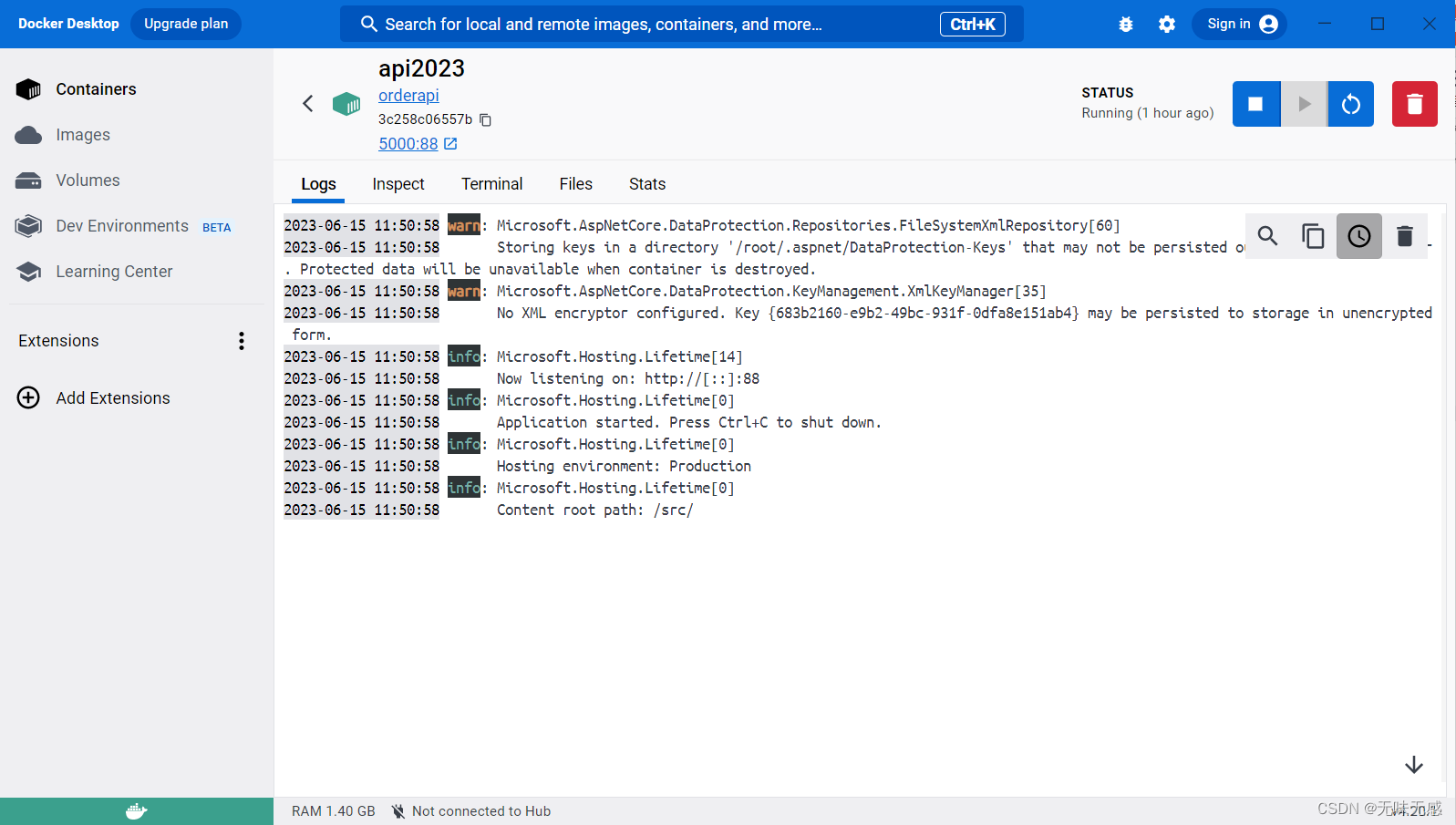Click the search magnifier in top bar

tap(368, 24)
